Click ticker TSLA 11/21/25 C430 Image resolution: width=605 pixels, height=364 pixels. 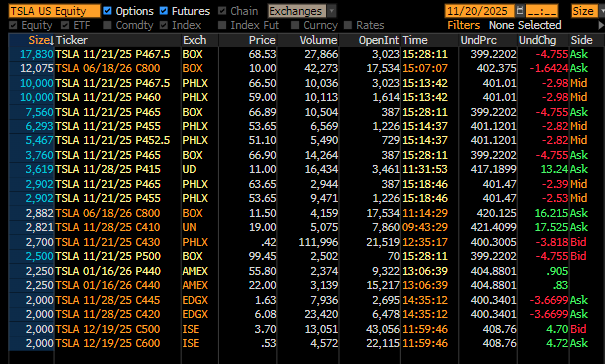108,242
